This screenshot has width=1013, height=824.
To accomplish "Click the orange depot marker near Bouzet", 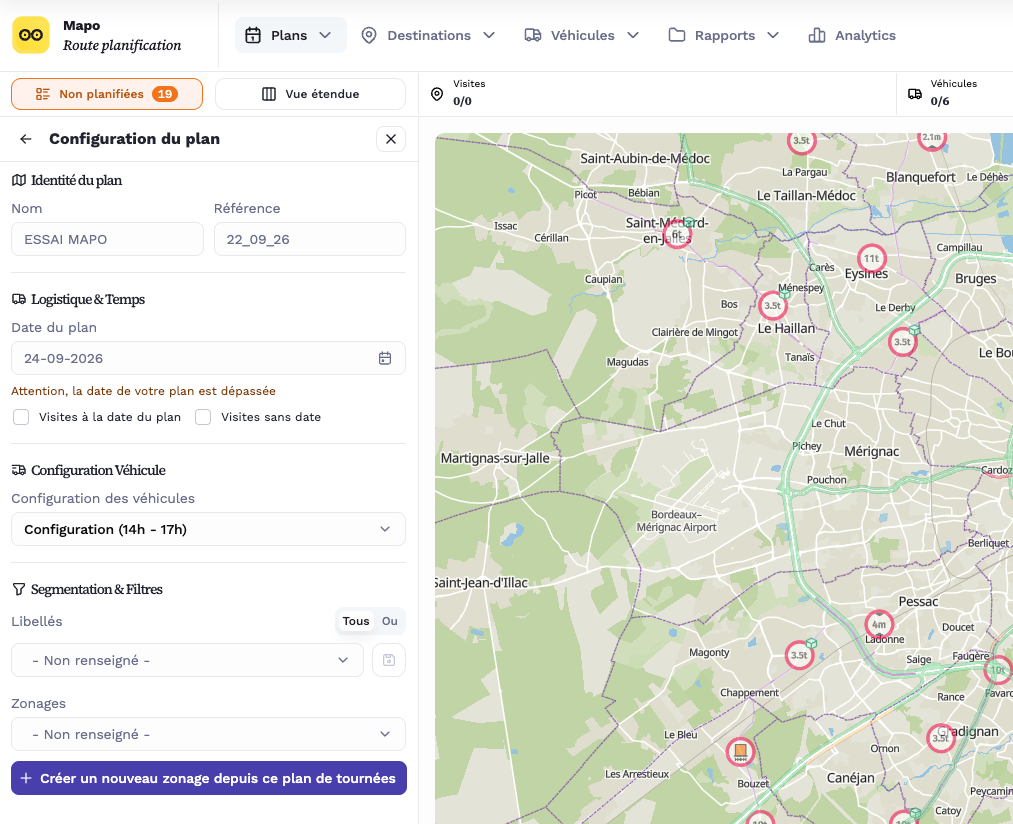I will pos(740,752).
